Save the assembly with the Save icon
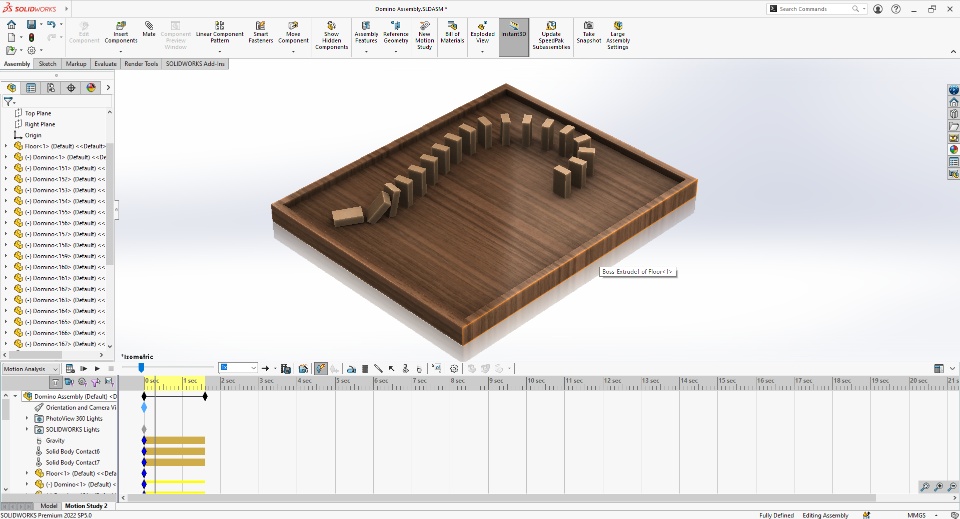Viewport: 960px width, 519px height. tap(31, 24)
